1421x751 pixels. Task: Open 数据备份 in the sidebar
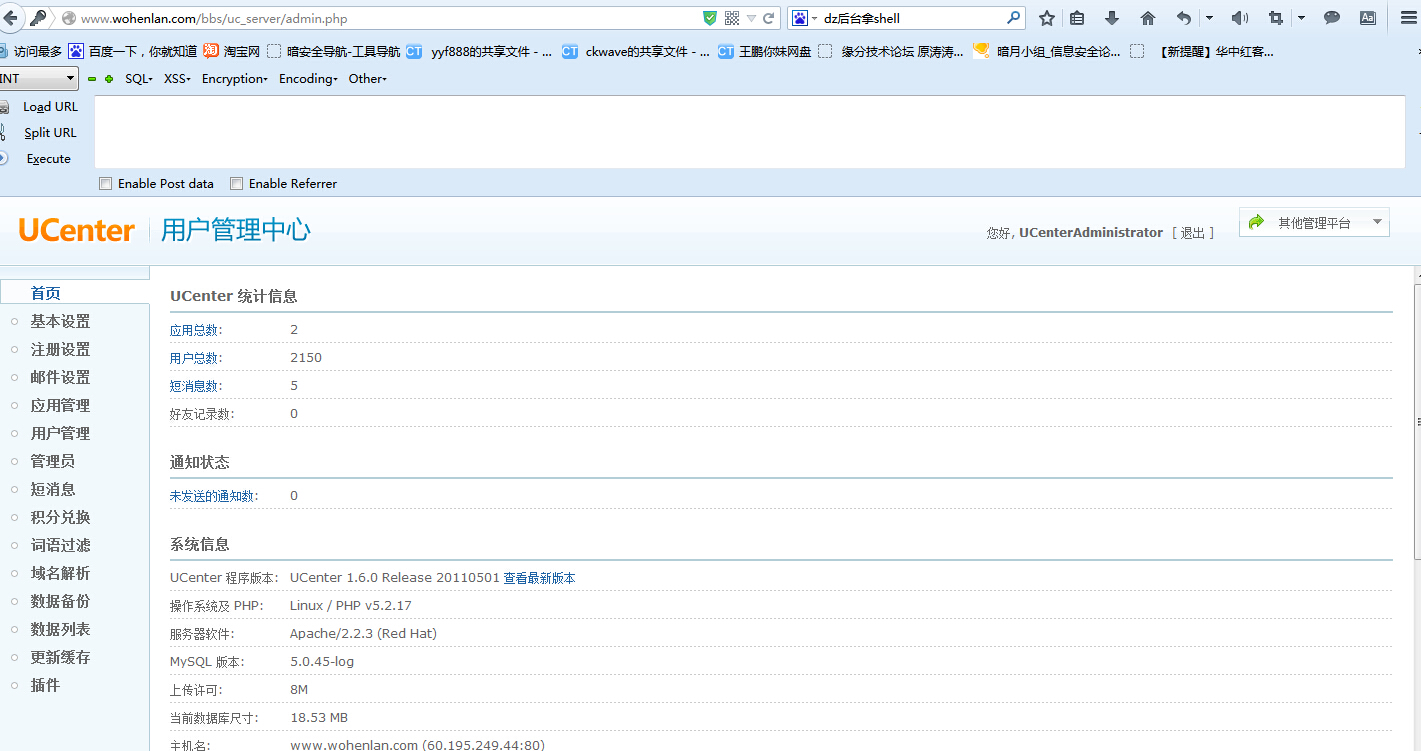[x=60, y=601]
